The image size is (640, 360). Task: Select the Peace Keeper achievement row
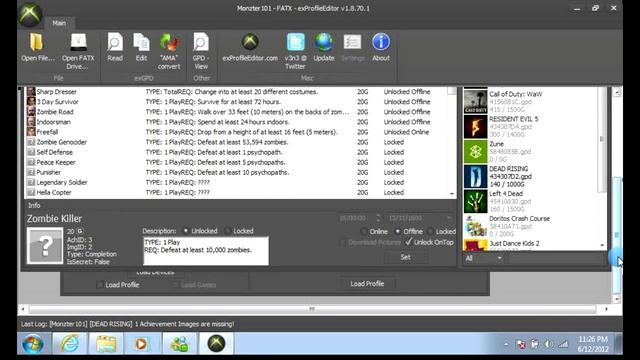click(239, 162)
